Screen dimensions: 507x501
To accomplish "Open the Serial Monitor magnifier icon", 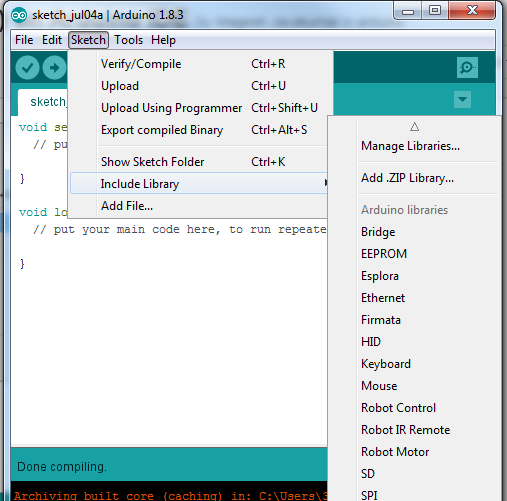I will tap(467, 68).
